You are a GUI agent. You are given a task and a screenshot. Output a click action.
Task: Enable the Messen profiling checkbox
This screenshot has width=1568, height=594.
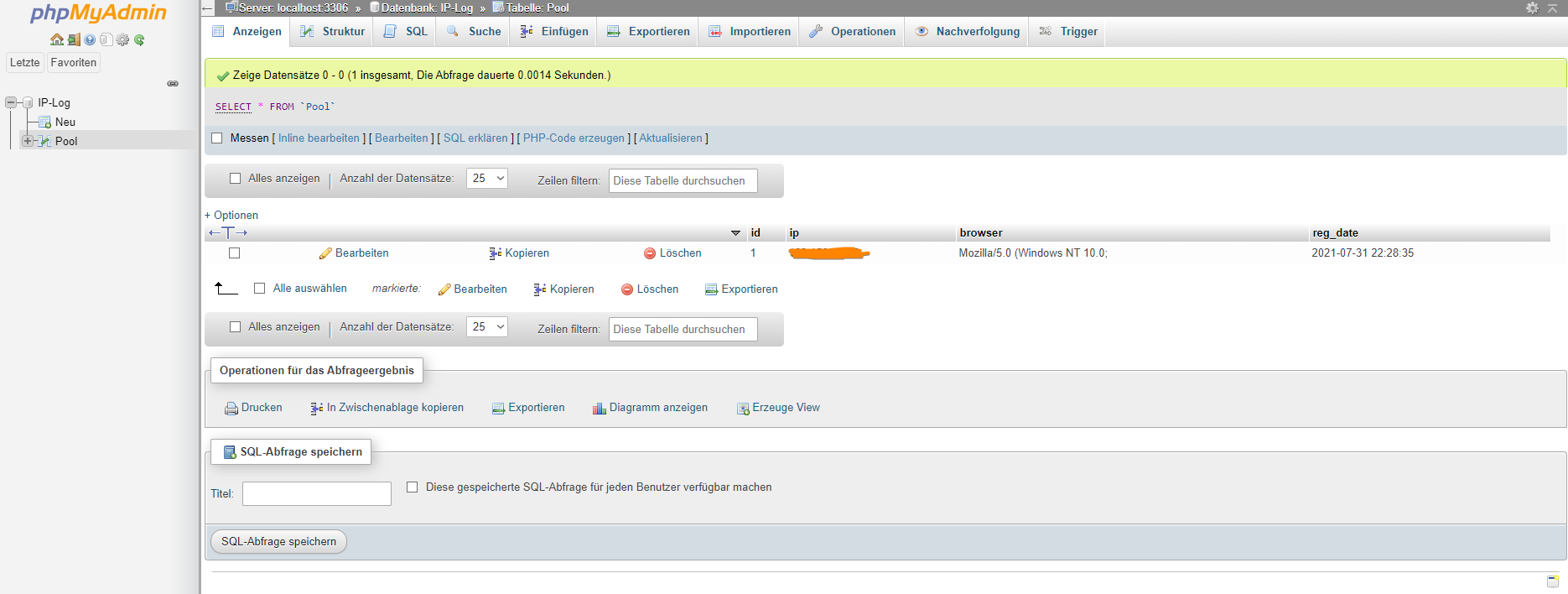pyautogui.click(x=217, y=138)
